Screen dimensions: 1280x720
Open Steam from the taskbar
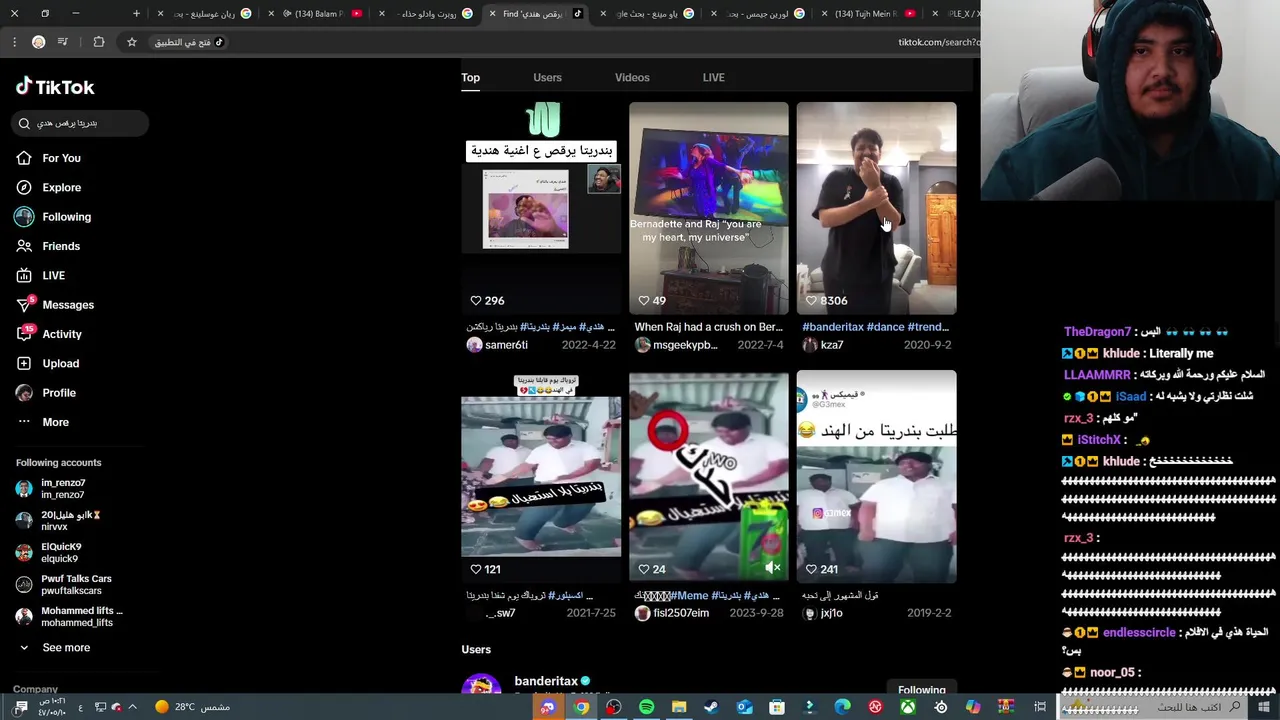pos(711,707)
